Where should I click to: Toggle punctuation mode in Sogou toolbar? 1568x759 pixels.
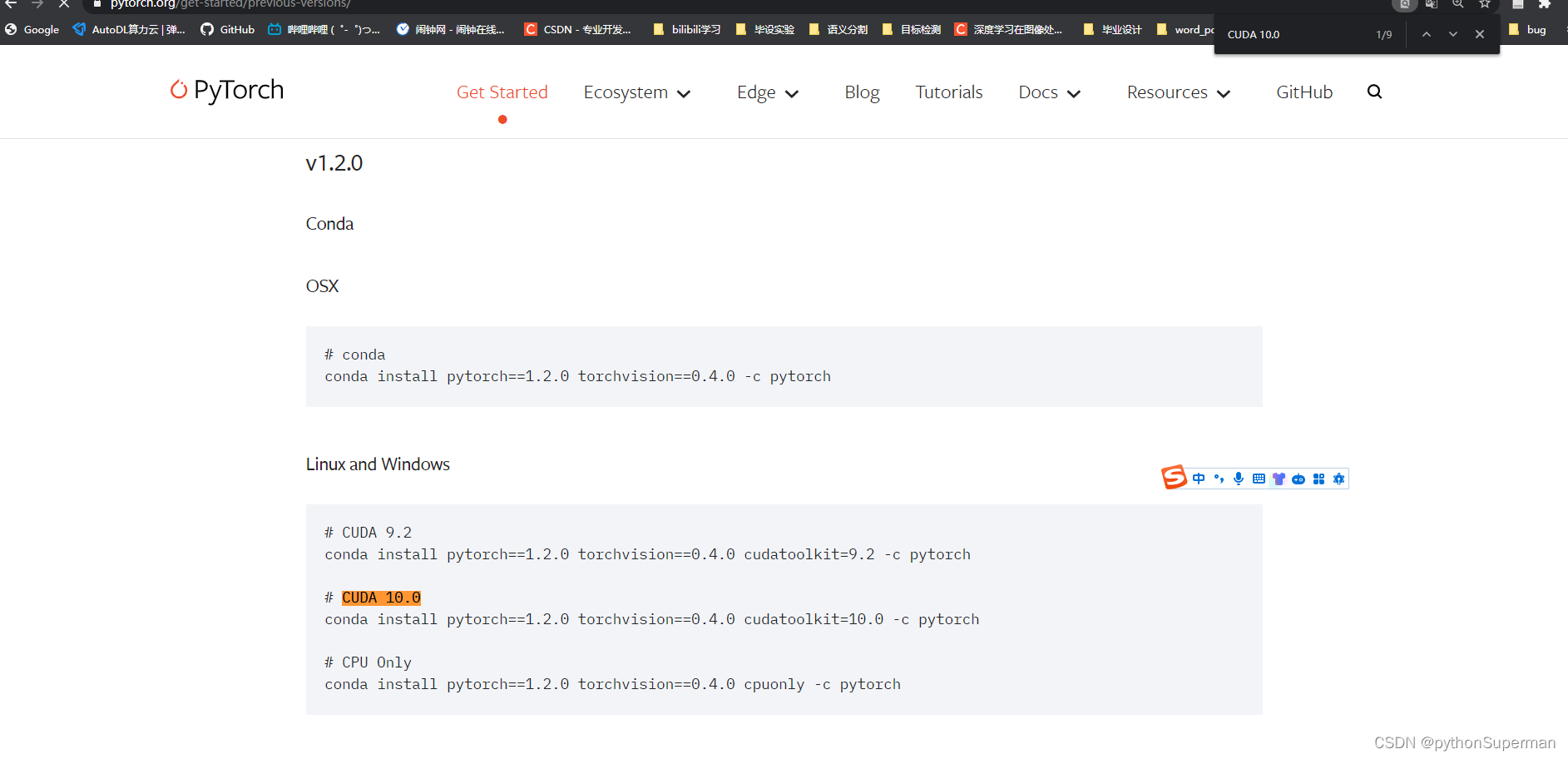(x=1219, y=479)
